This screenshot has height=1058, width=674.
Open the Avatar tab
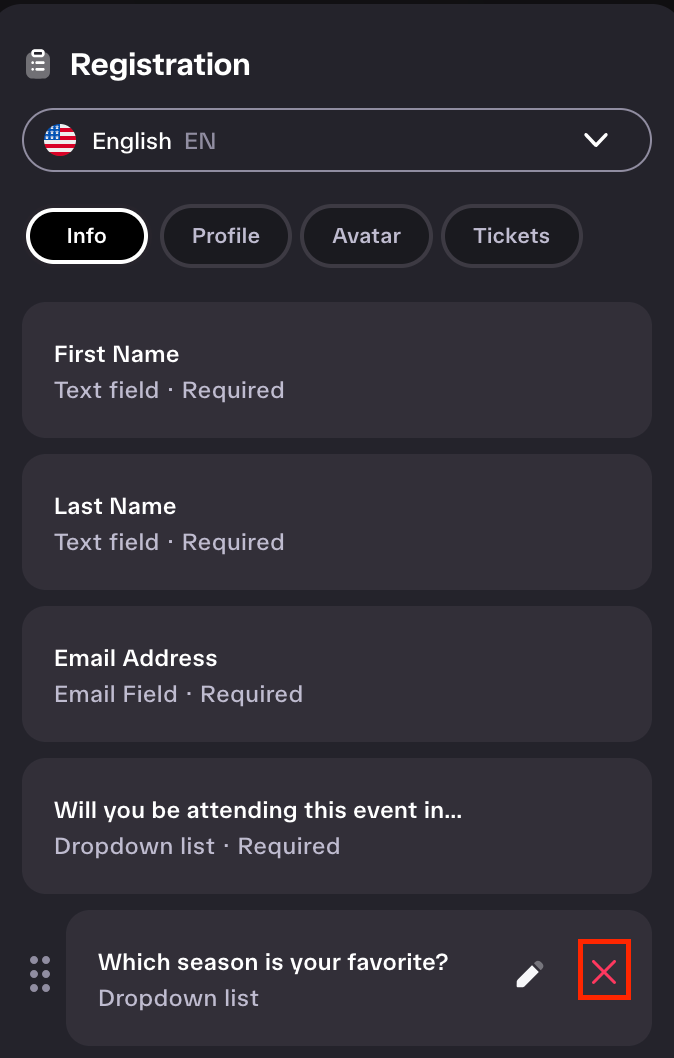[366, 235]
